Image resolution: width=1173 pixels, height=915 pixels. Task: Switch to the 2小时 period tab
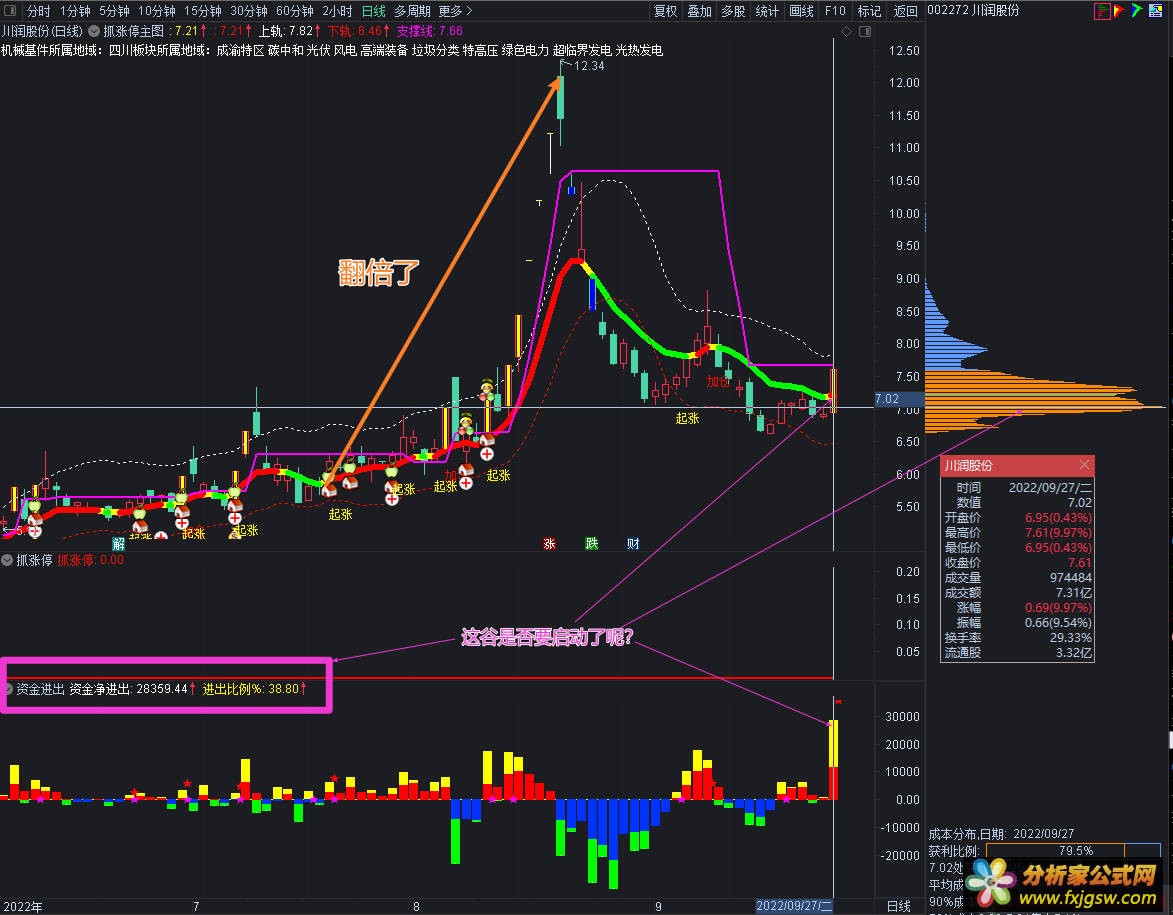point(337,11)
